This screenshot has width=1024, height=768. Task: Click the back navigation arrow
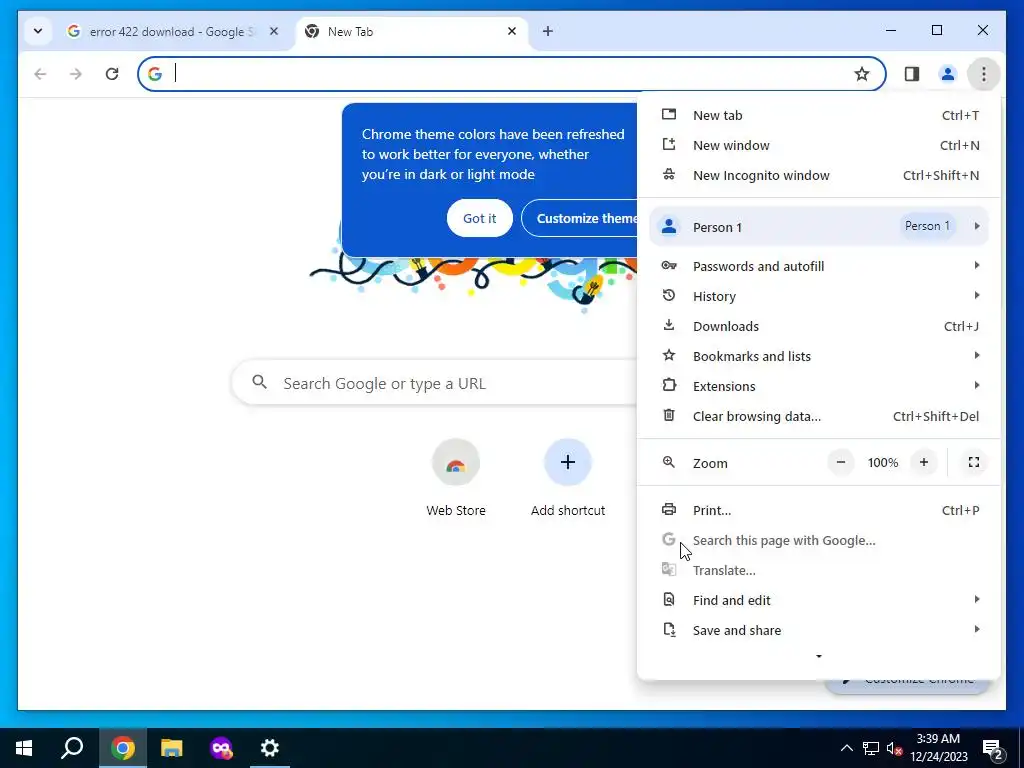(x=40, y=74)
